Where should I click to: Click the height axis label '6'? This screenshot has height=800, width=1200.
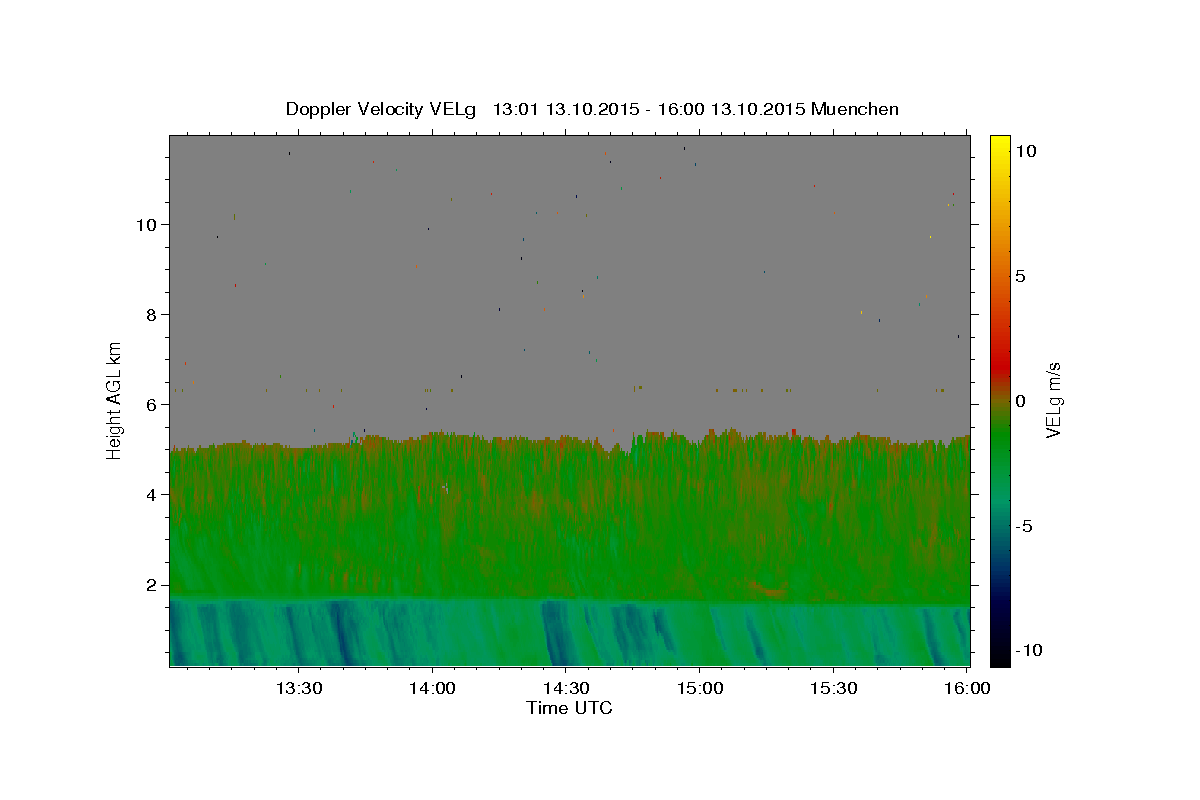point(152,405)
